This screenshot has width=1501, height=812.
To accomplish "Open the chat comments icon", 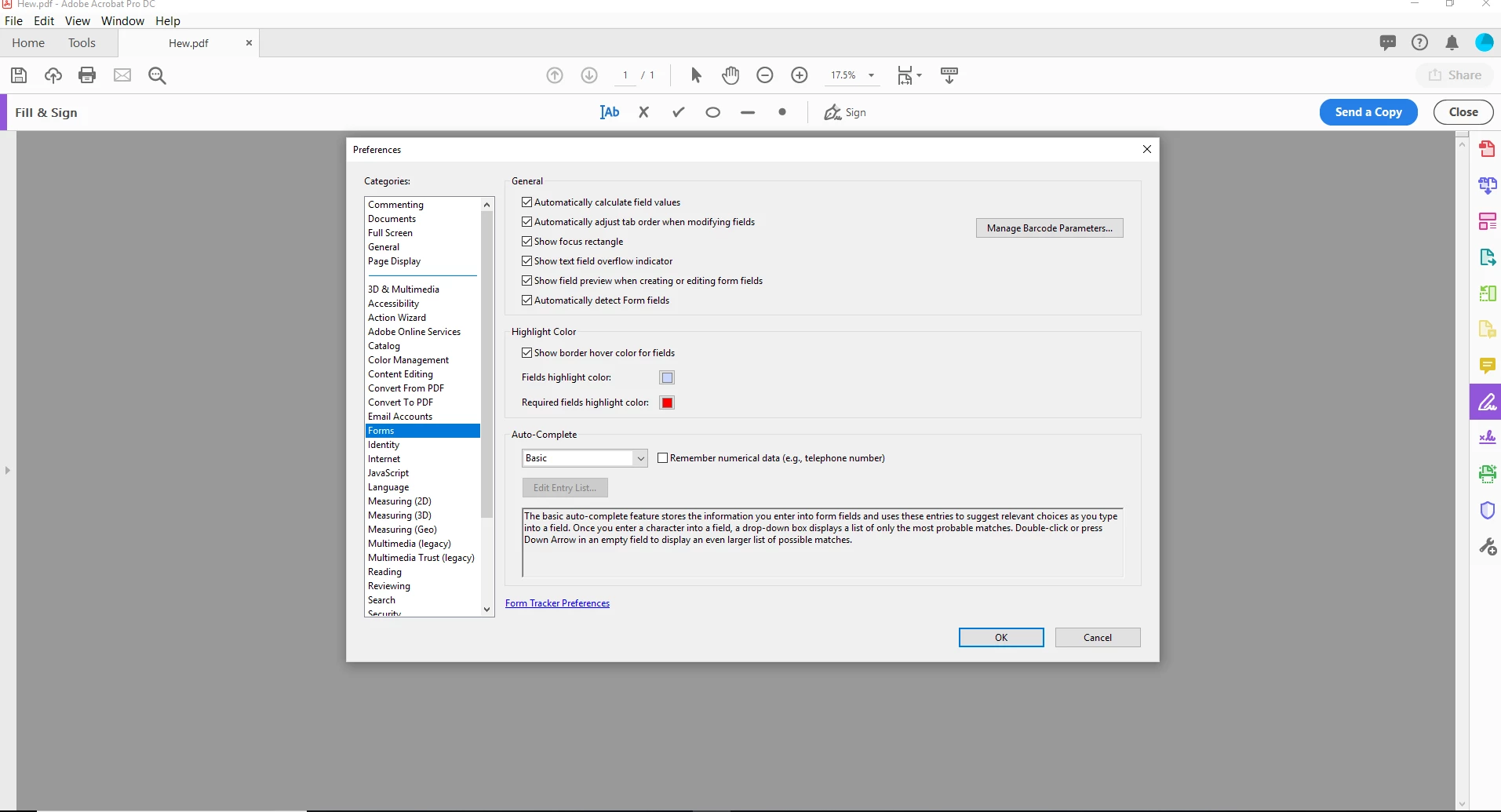I will (x=1388, y=42).
